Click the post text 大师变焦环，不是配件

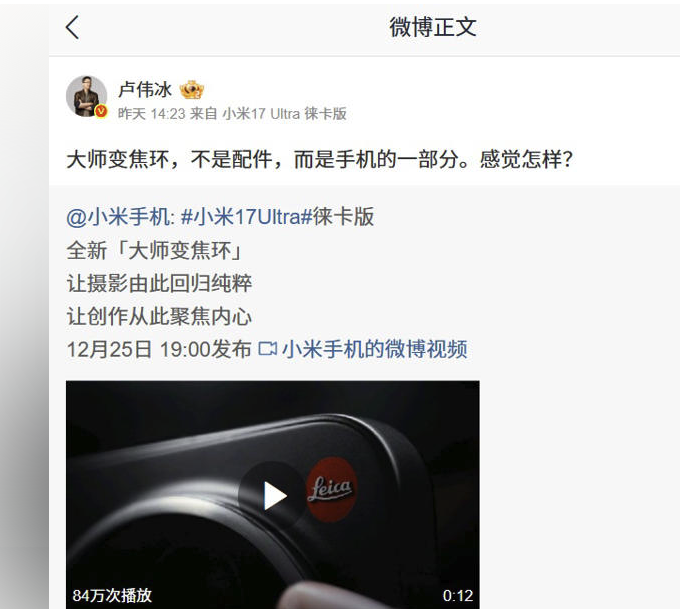coord(170,159)
